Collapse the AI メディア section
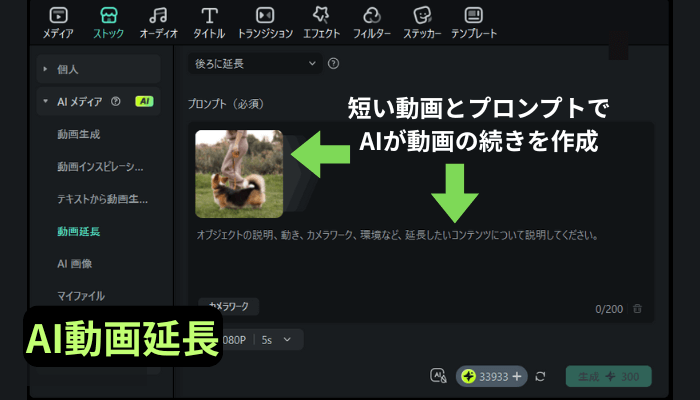This screenshot has width=700, height=400. [45, 101]
